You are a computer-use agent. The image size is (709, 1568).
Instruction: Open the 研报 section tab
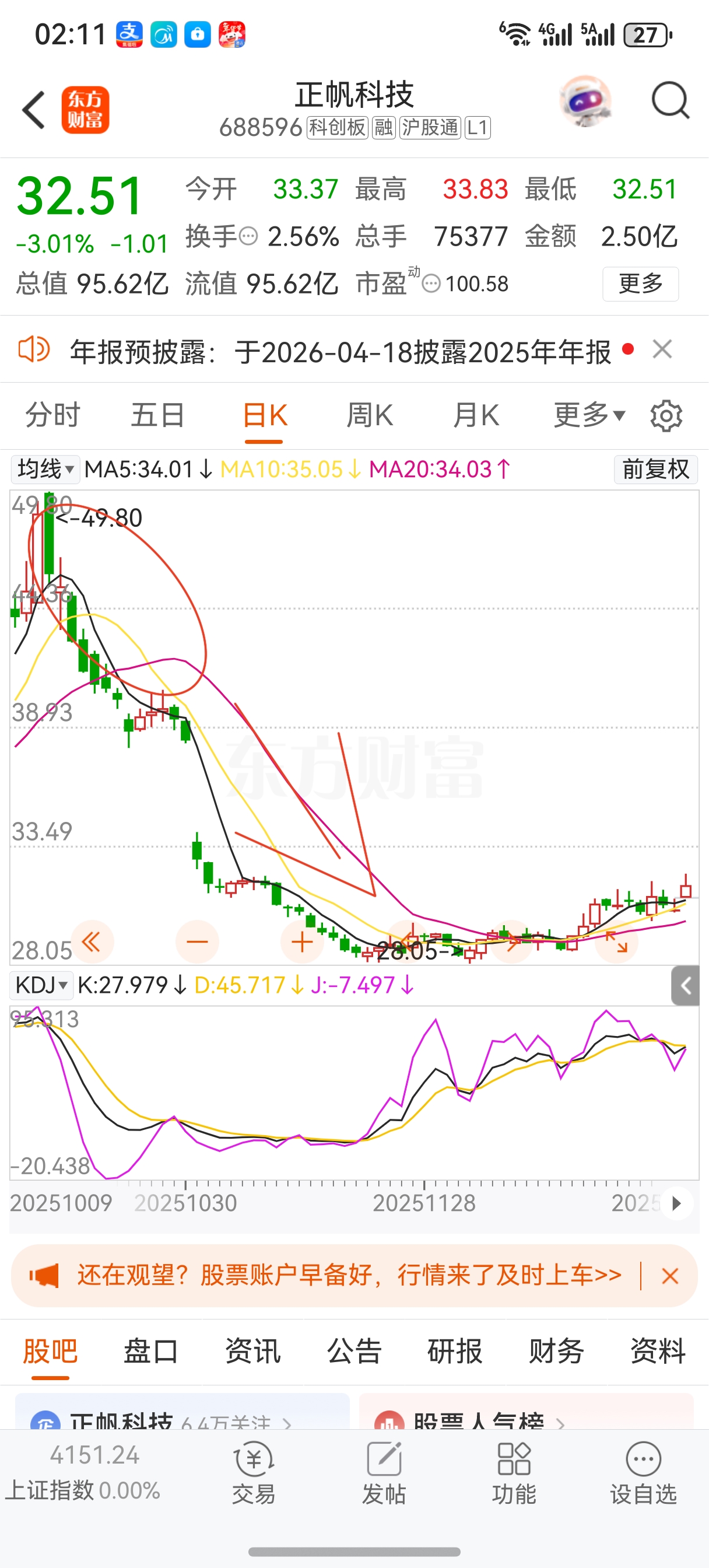pos(455,1352)
